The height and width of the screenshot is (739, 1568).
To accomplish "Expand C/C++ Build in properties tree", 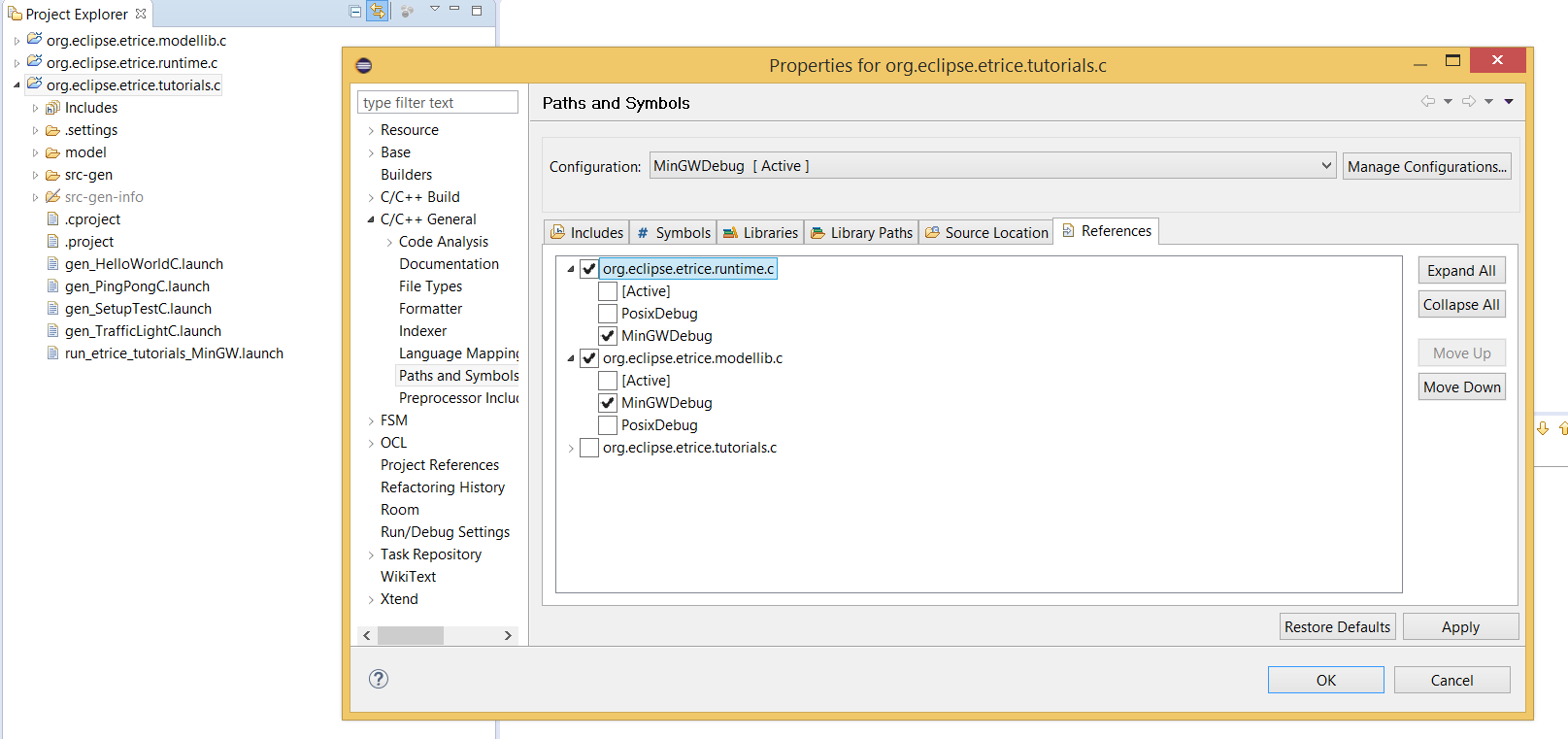I will click(x=371, y=197).
